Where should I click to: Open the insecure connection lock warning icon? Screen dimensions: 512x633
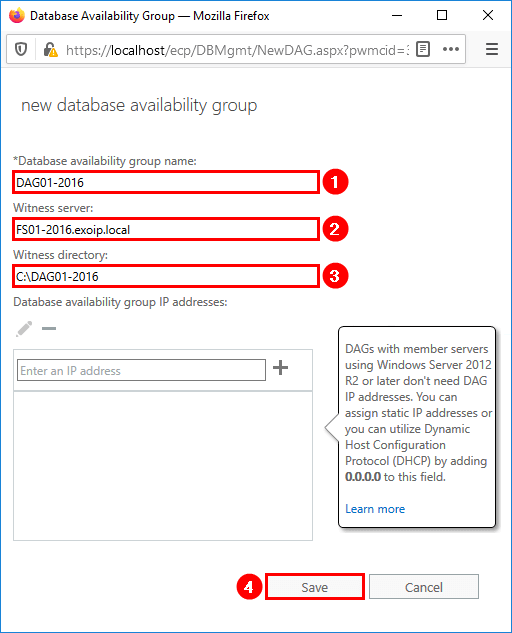[50, 49]
